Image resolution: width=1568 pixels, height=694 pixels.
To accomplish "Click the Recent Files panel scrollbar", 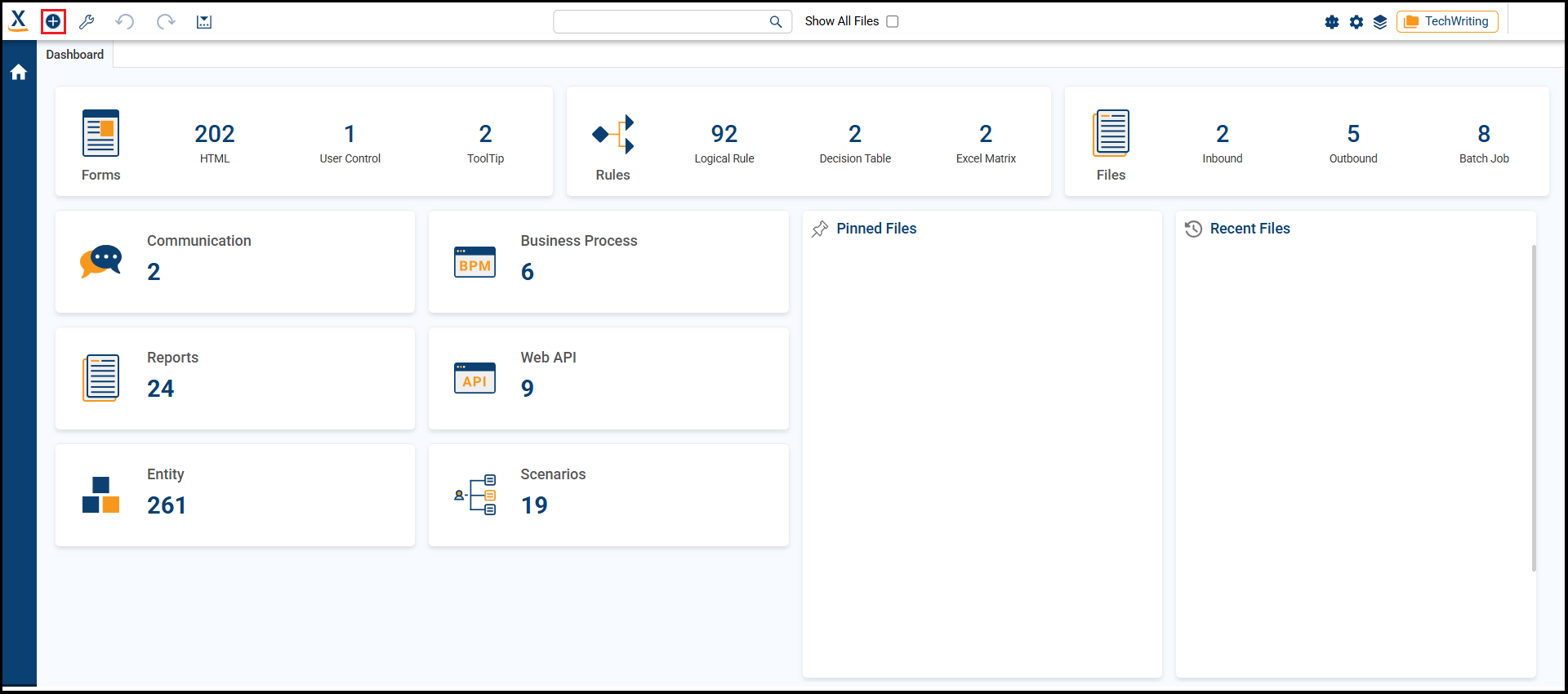I will [1534, 408].
